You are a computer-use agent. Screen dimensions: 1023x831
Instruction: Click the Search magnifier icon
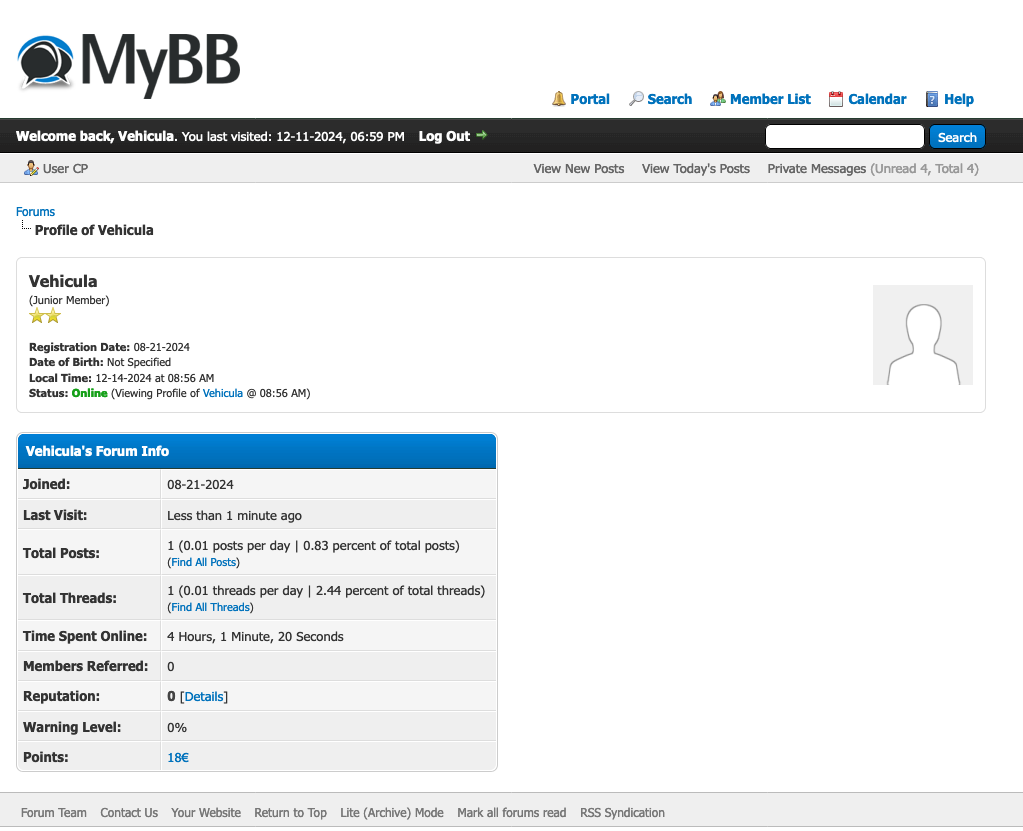[x=636, y=99]
